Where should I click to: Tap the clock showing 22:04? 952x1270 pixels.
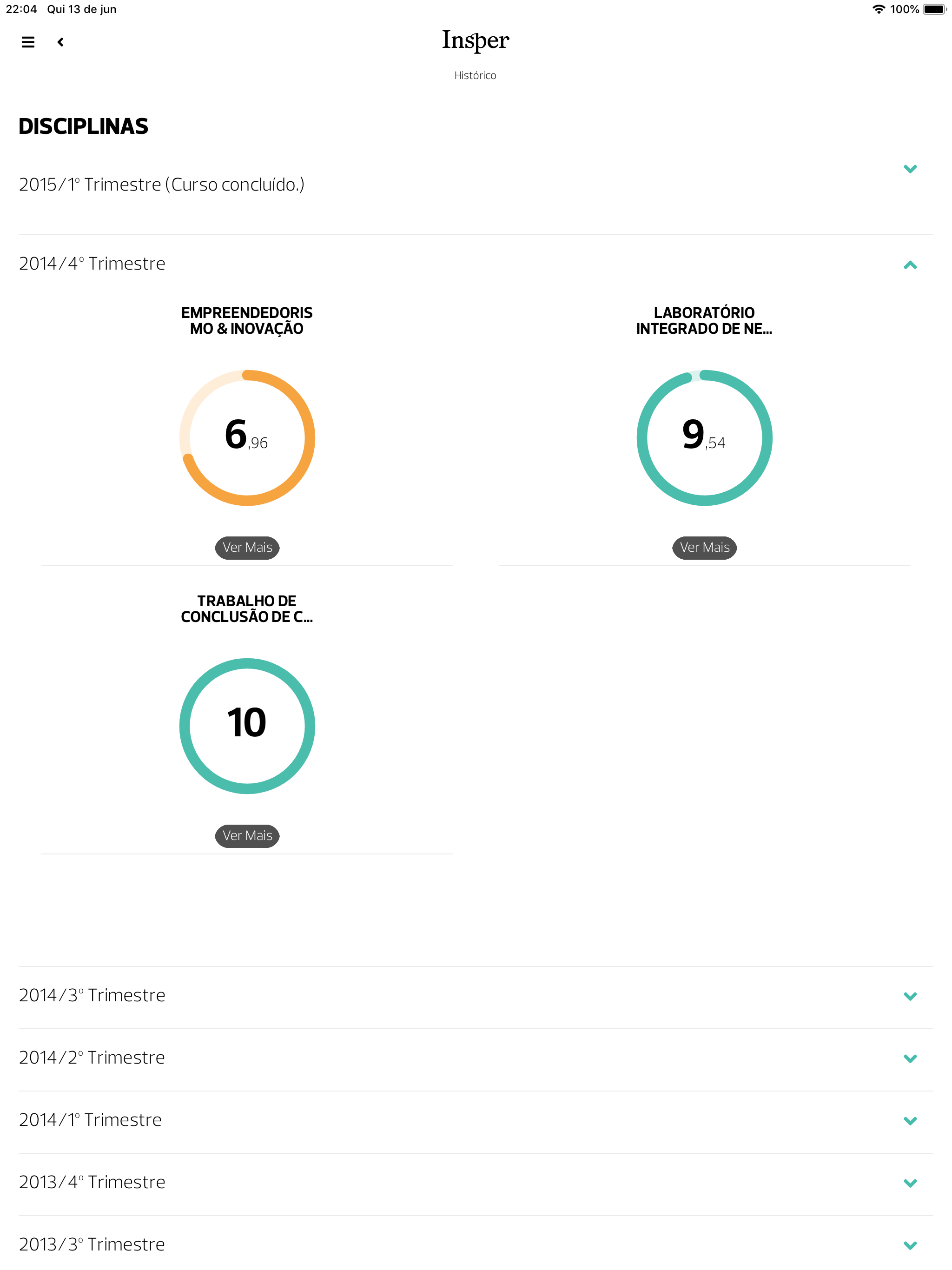click(21, 9)
